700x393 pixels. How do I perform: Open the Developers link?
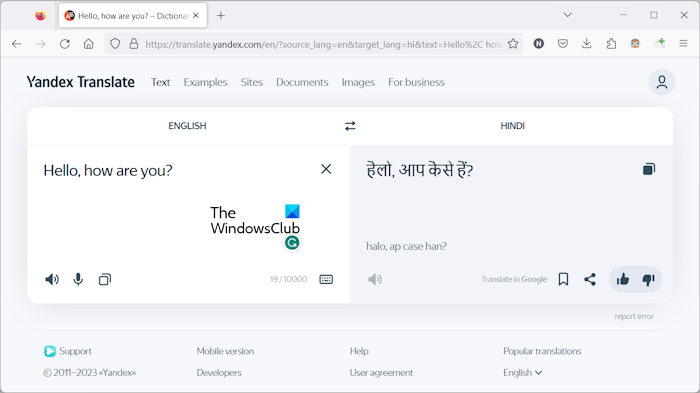pos(219,372)
